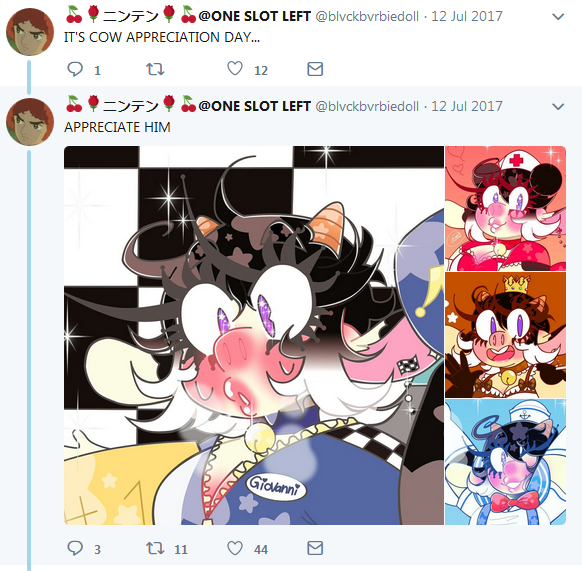The image size is (582, 571).
Task: Like the COW APPRECIATION DAY tweet
Action: coord(235,69)
